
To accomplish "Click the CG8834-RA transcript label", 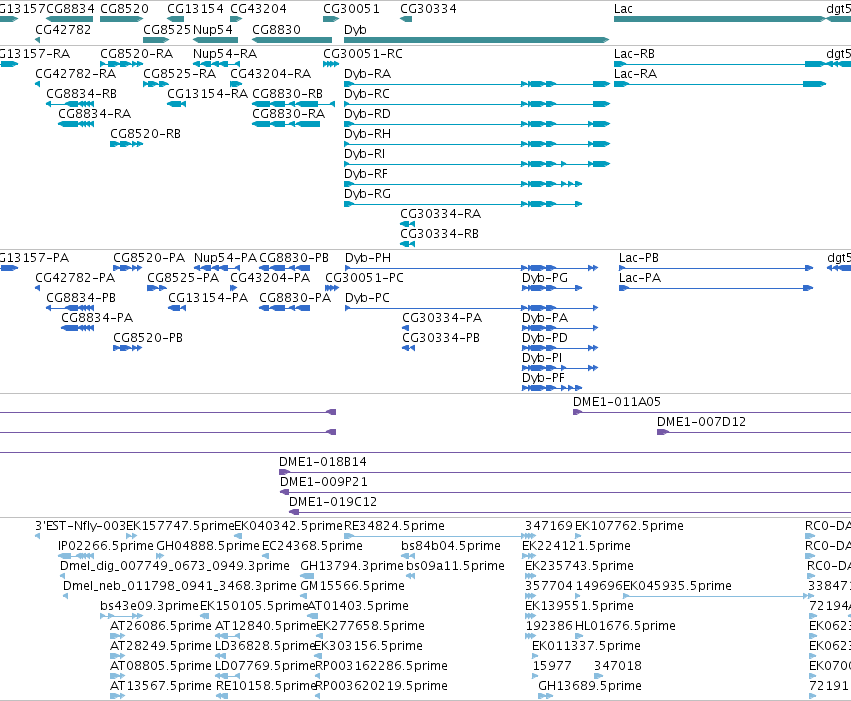I will [95, 114].
